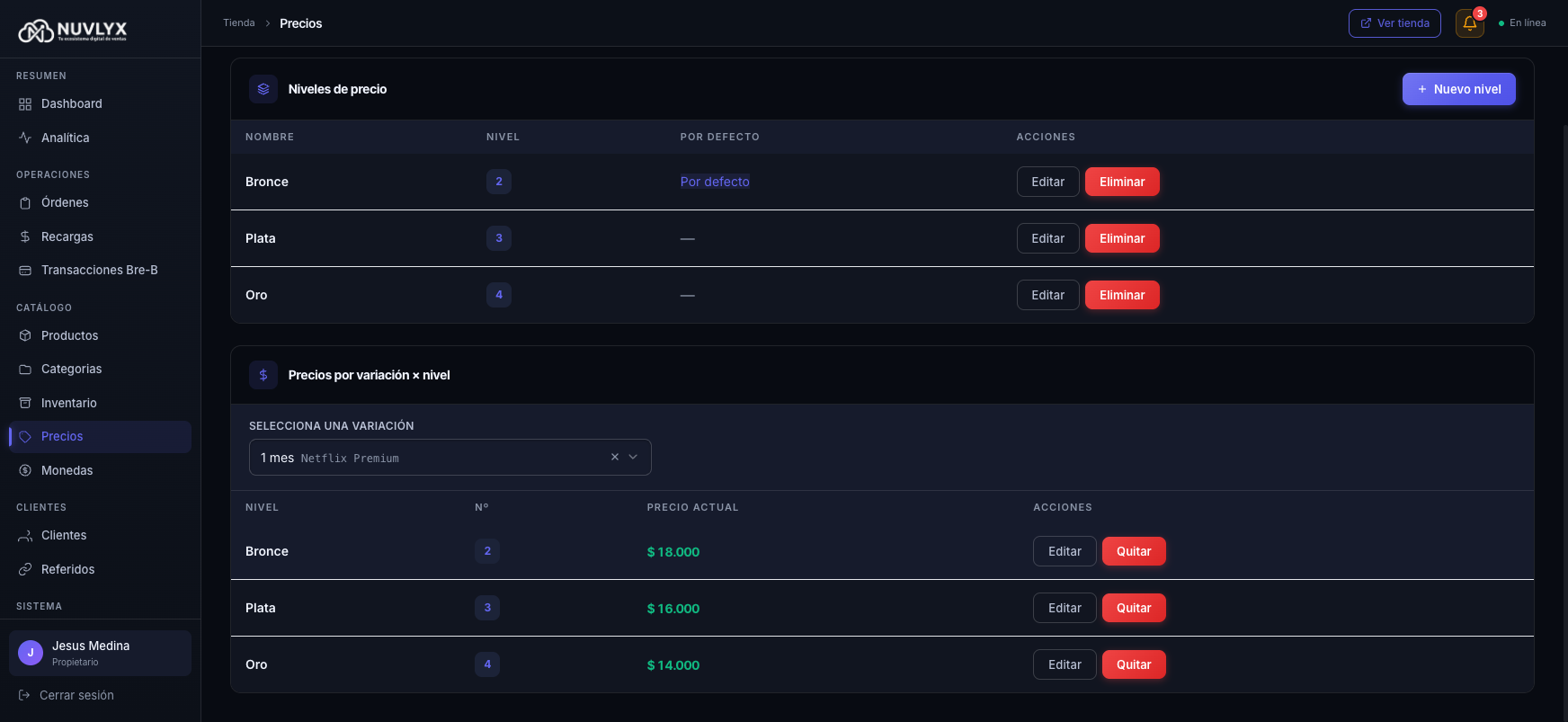This screenshot has width=1568, height=722.
Task: Edit the Oro variation price
Action: [1064, 664]
